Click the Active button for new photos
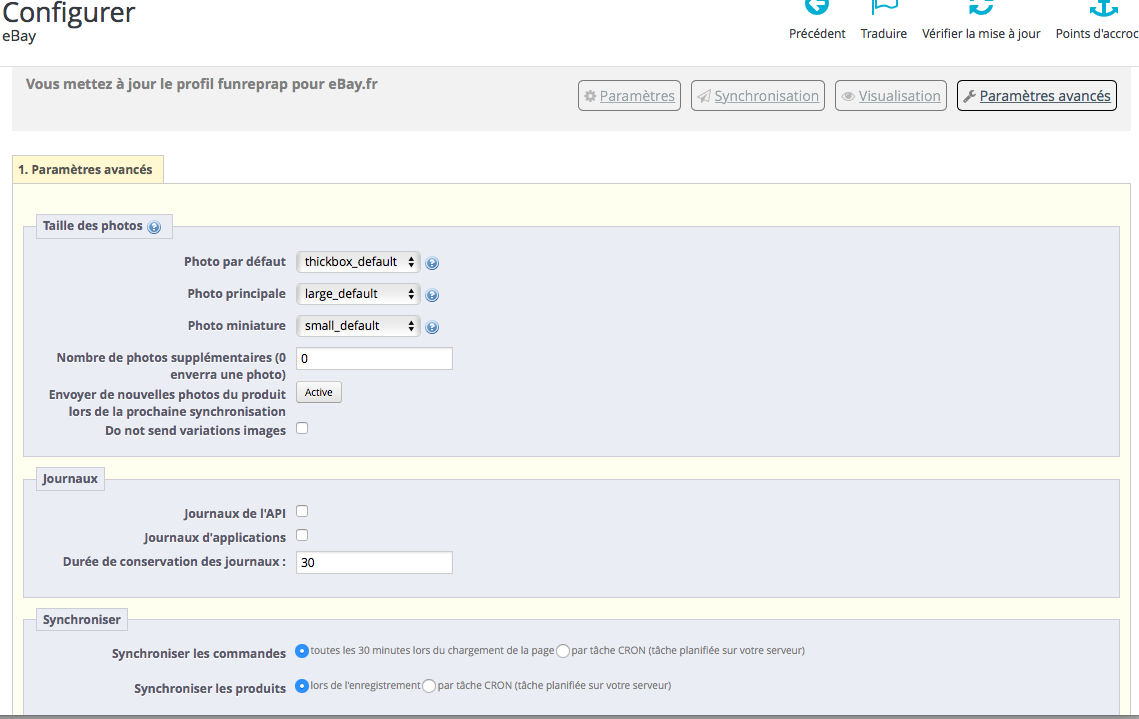Image resolution: width=1139 pixels, height=719 pixels. tap(319, 393)
